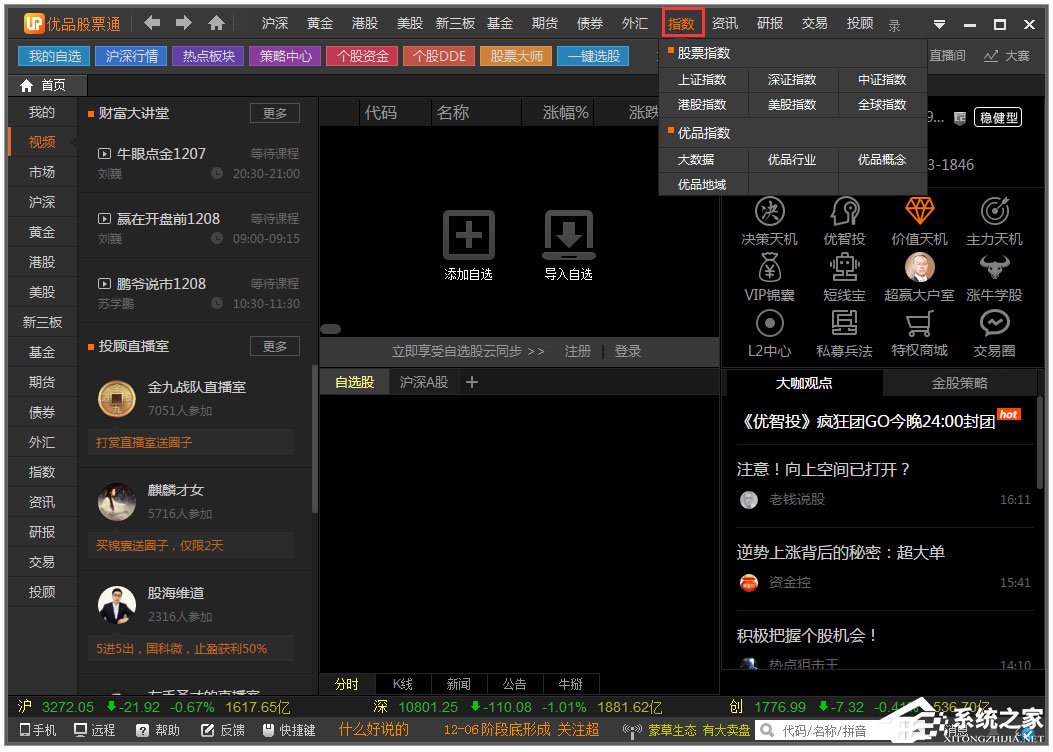Click the 导入自选 download icon
The width and height of the screenshot is (1053, 752).
click(x=568, y=236)
